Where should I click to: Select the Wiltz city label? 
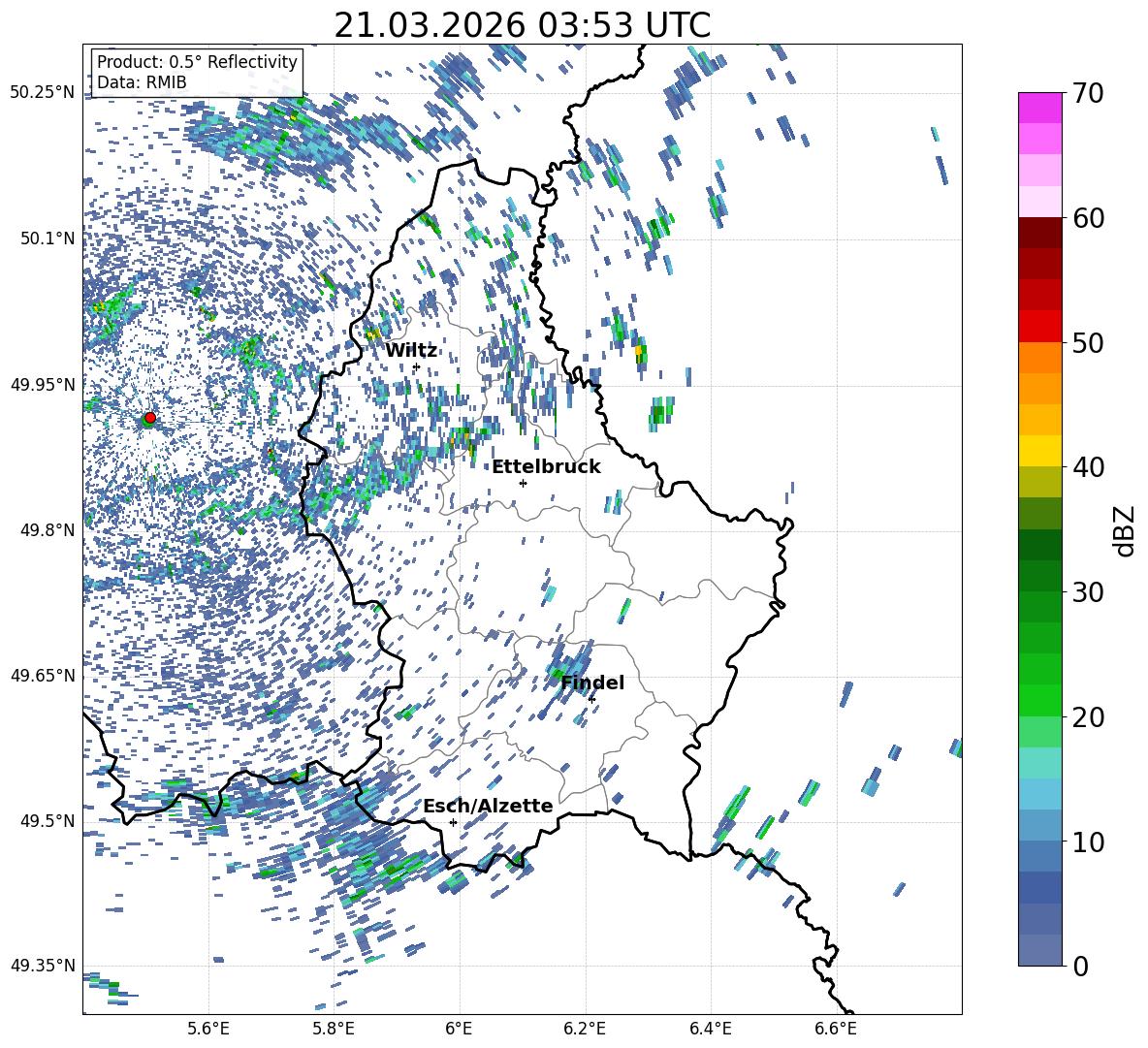[411, 350]
